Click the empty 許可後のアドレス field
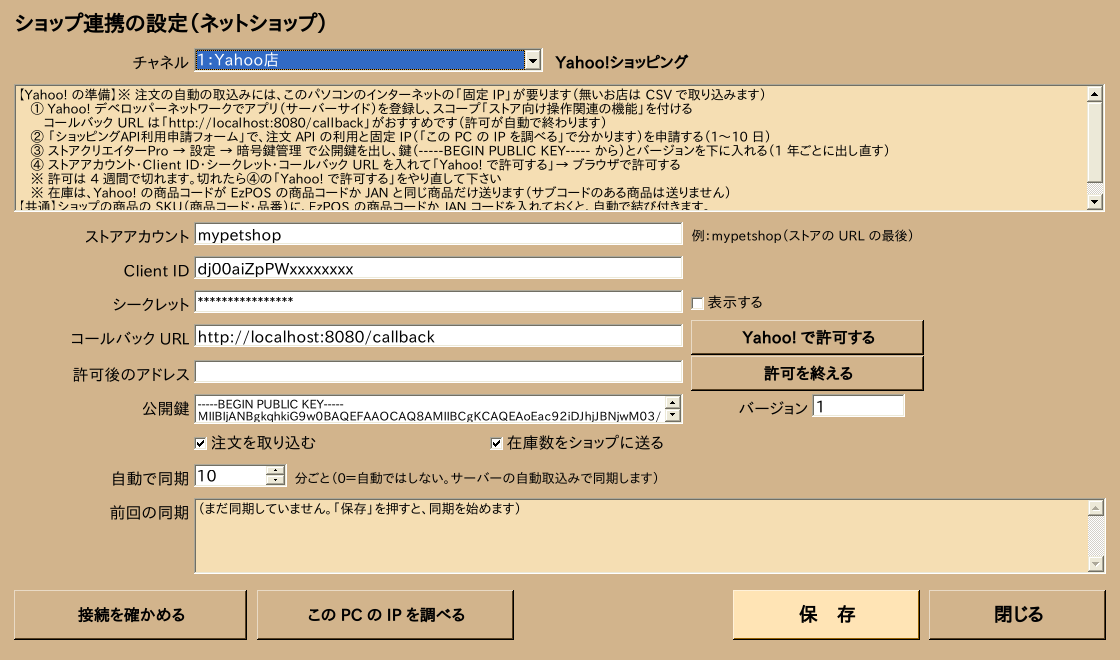 [x=439, y=372]
